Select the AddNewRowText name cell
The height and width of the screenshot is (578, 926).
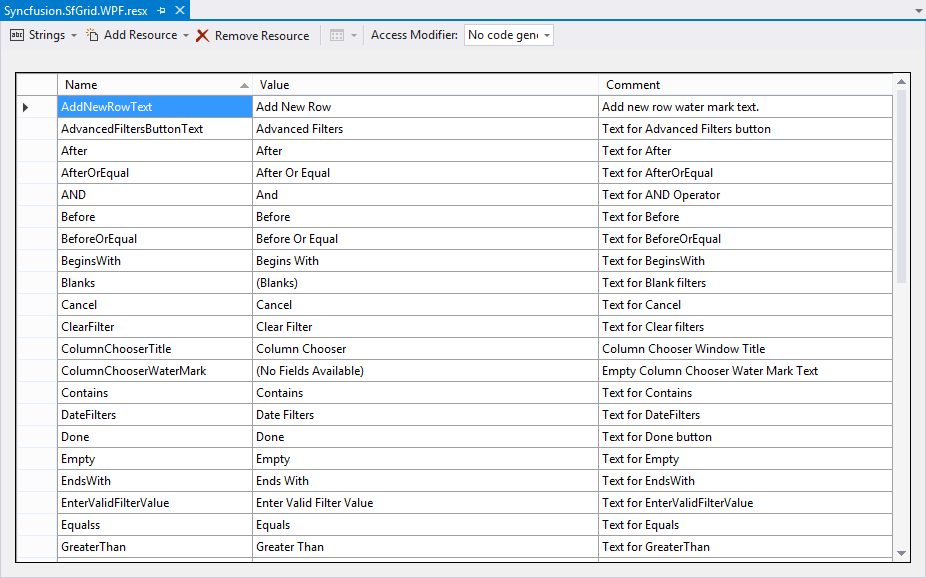[x=155, y=107]
